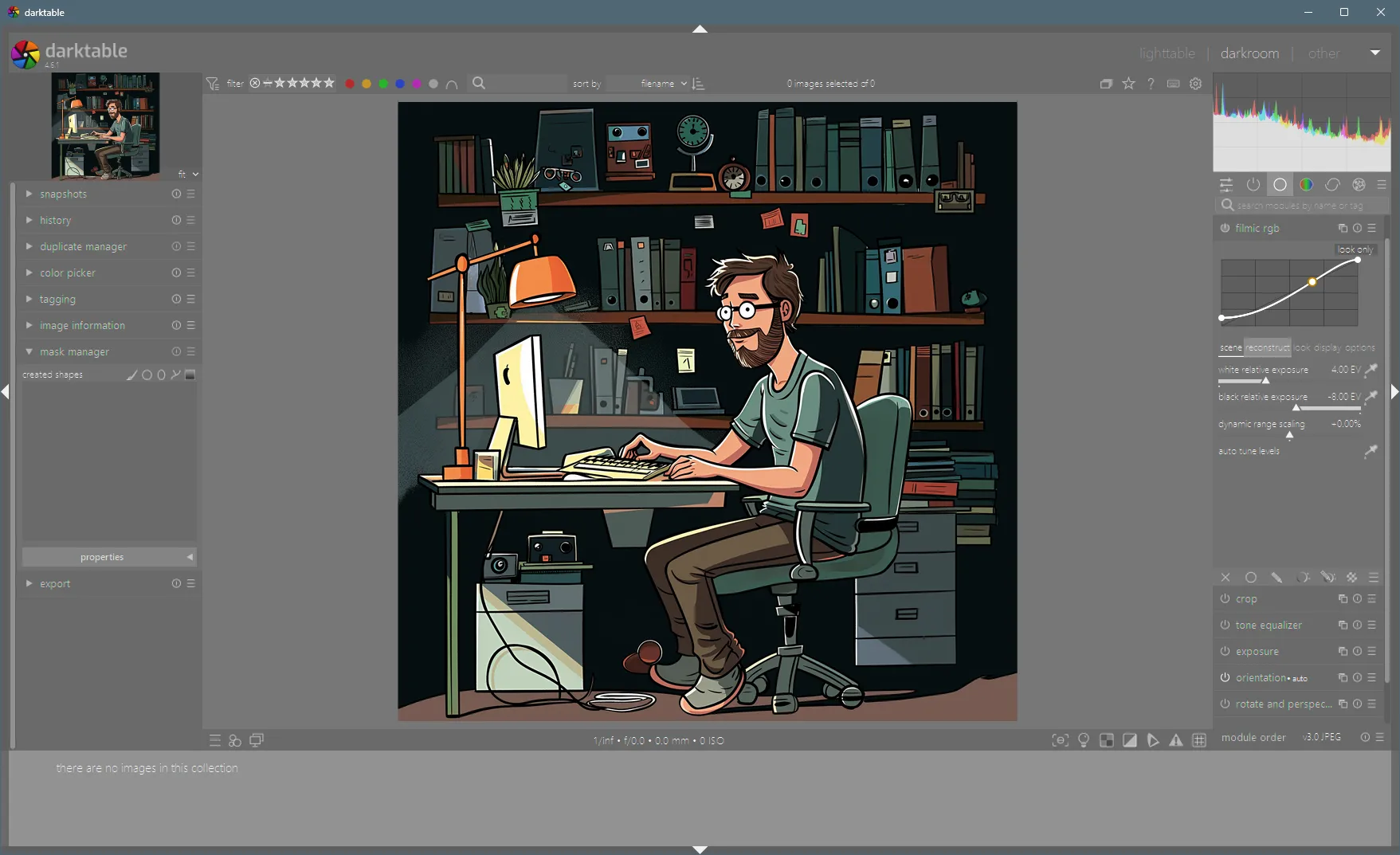Image resolution: width=1400 pixels, height=855 pixels.
Task: Collapse the mask manager panel
Action: [29, 352]
